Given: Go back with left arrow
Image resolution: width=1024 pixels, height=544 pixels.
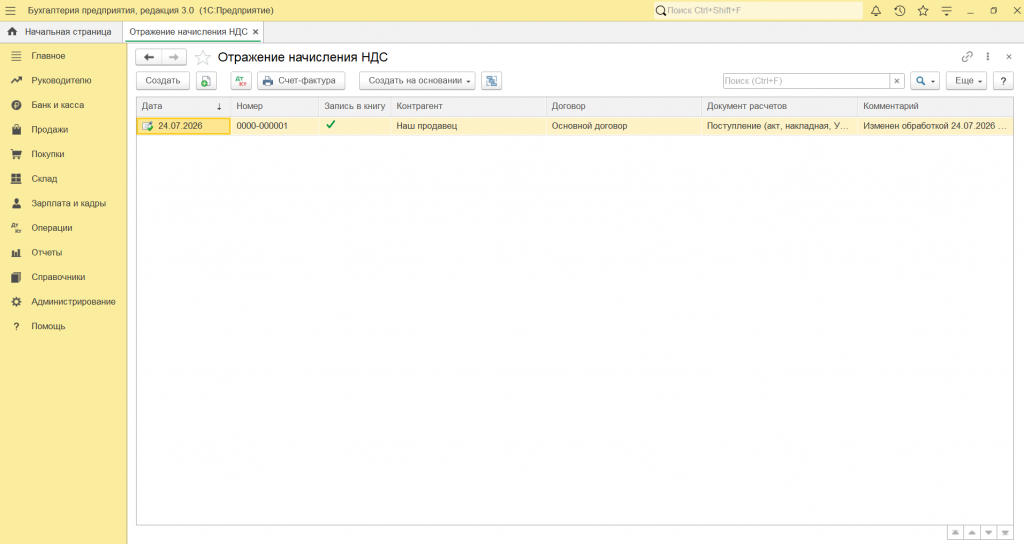Looking at the screenshot, I should point(149,57).
